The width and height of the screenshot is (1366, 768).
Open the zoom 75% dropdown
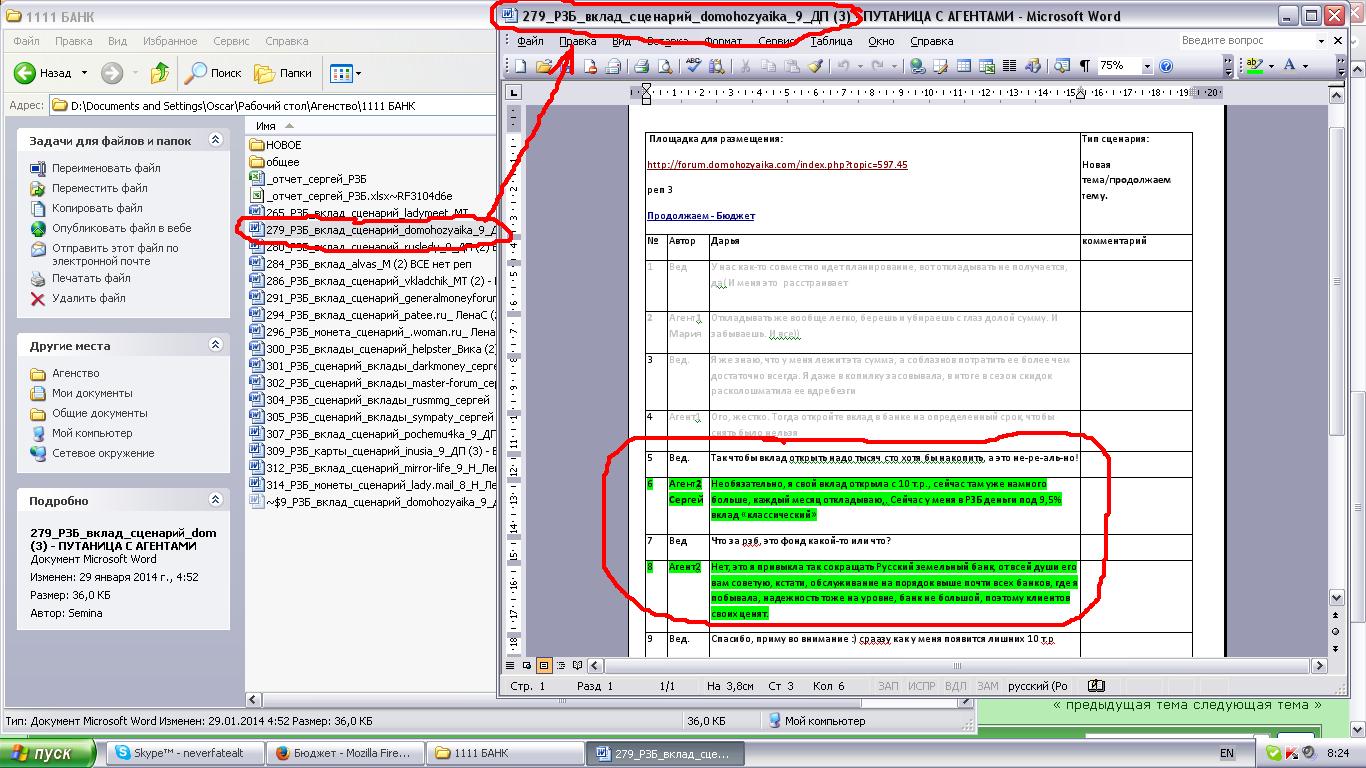1147,66
